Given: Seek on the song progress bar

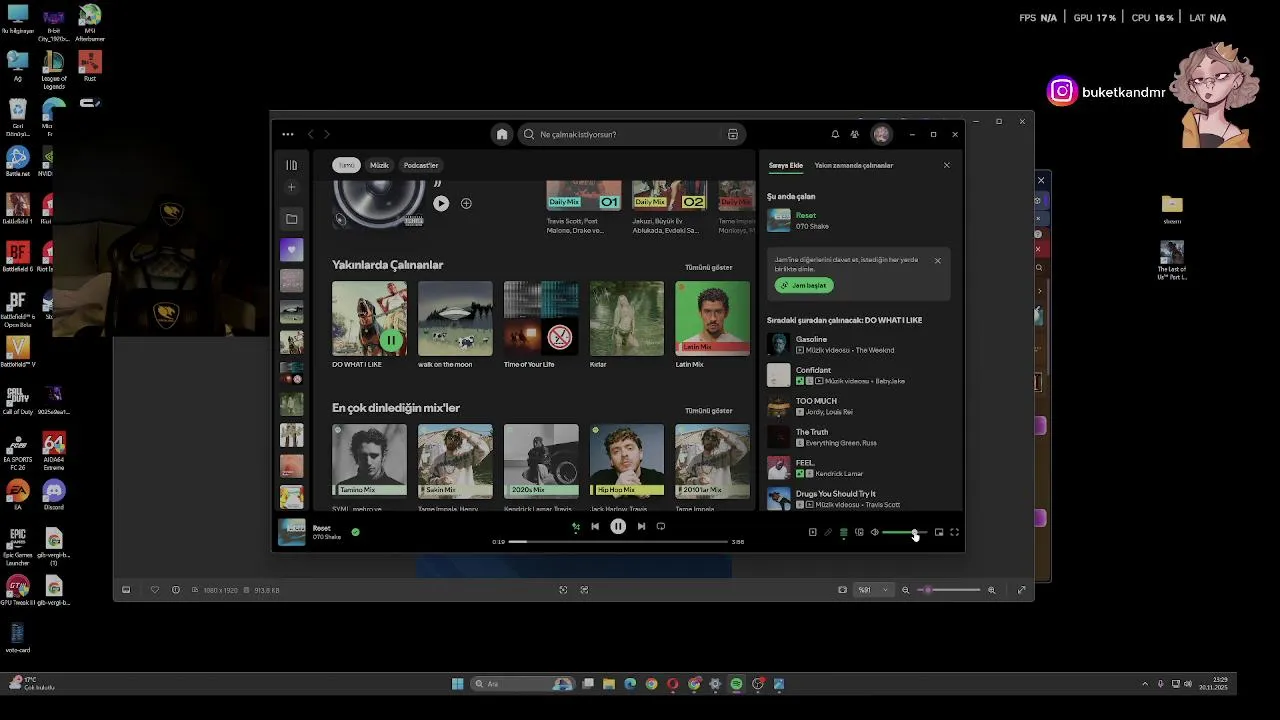Looking at the screenshot, I should (x=618, y=541).
